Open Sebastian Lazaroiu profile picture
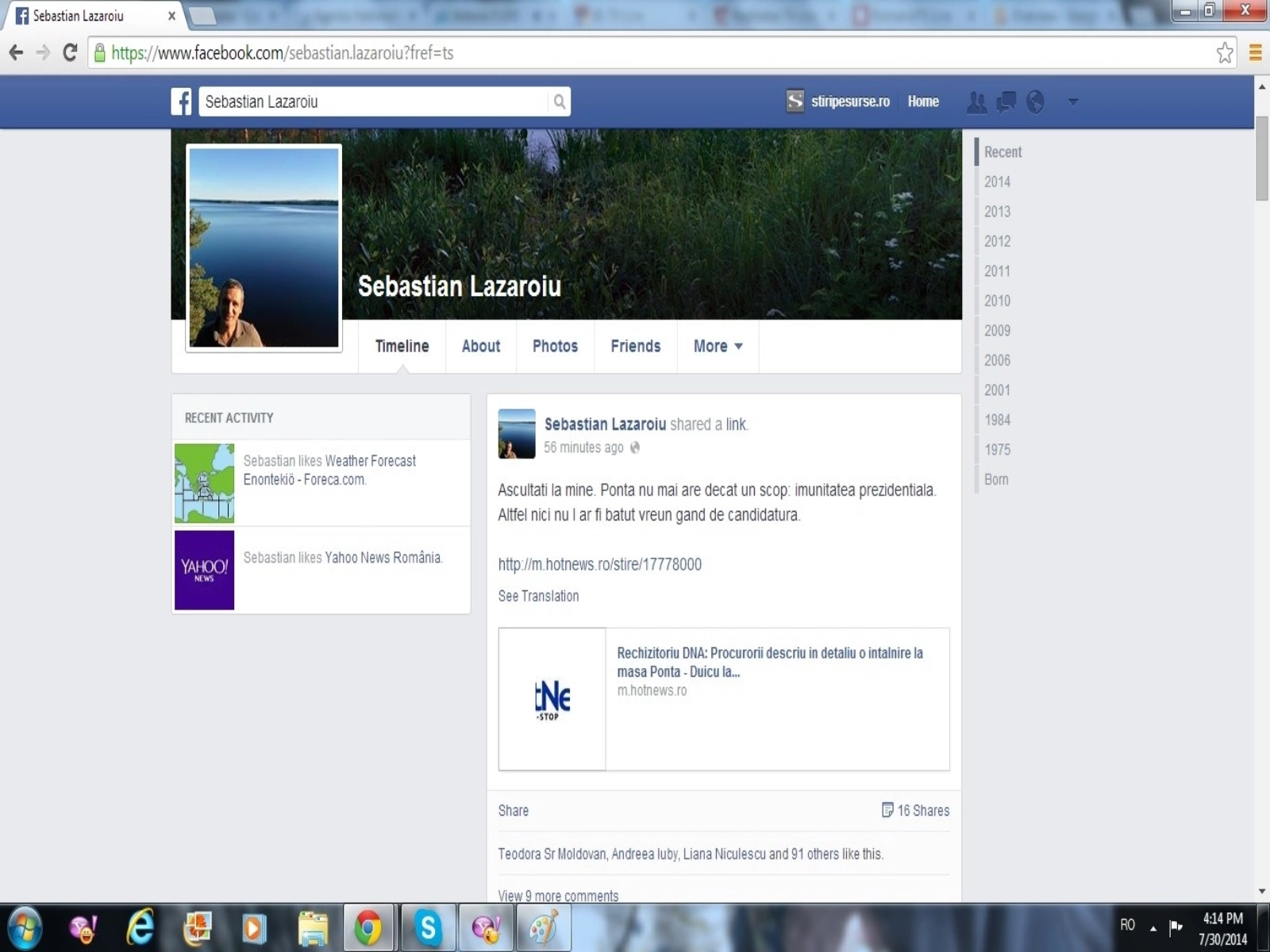 pyautogui.click(x=264, y=248)
